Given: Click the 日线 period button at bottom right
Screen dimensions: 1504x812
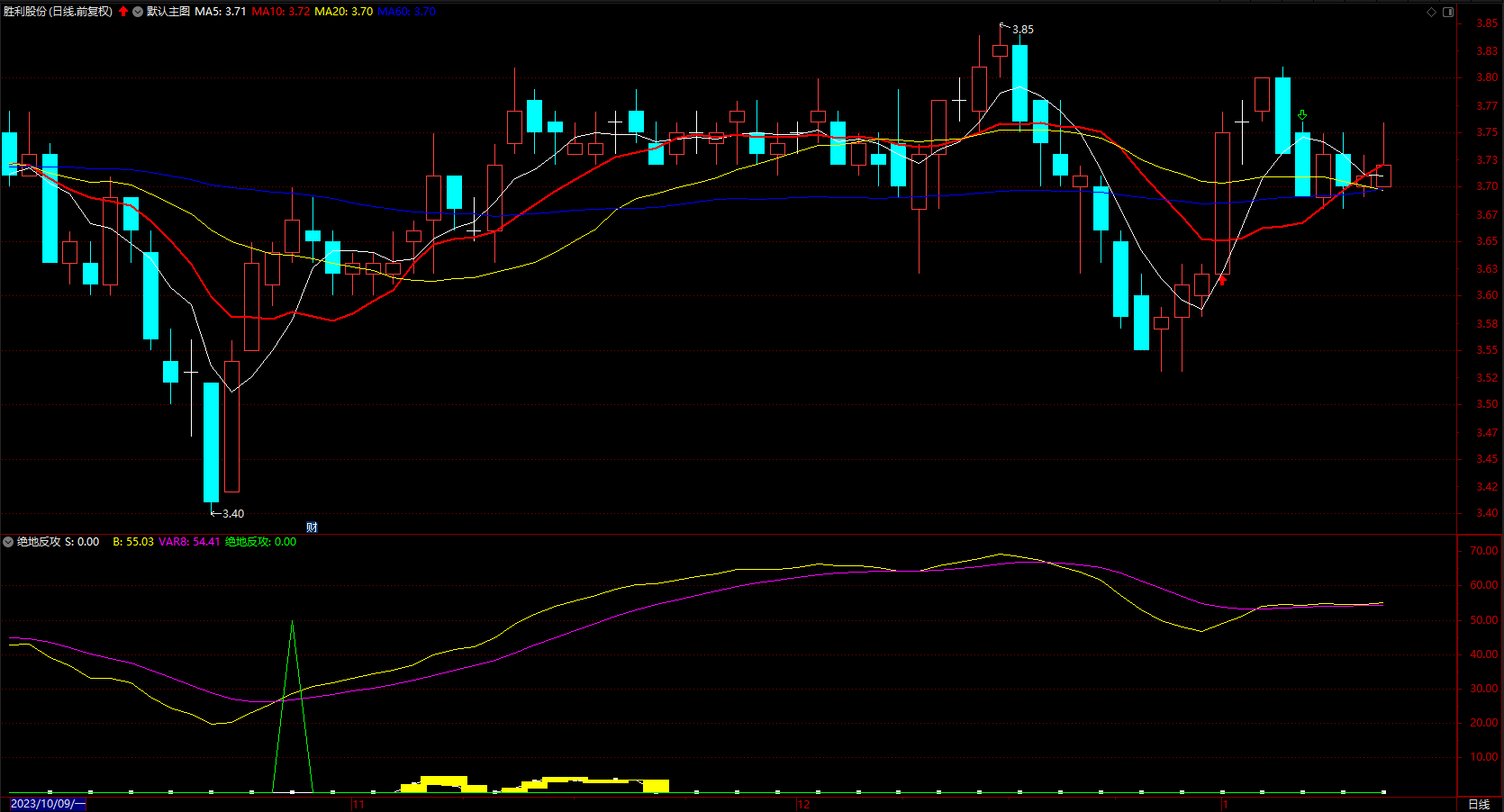Looking at the screenshot, I should point(1479,804).
